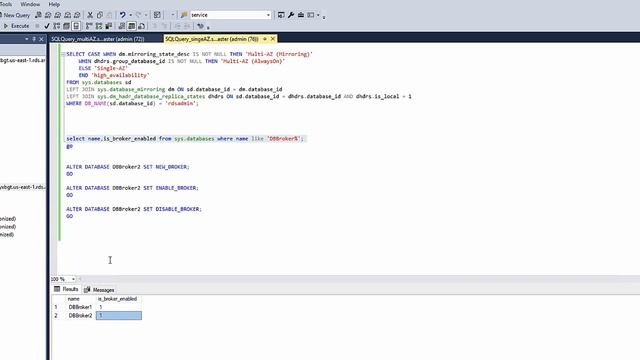Undo the last edit
Image resolution: width=640 pixels, height=360 pixels.
pos(122,15)
